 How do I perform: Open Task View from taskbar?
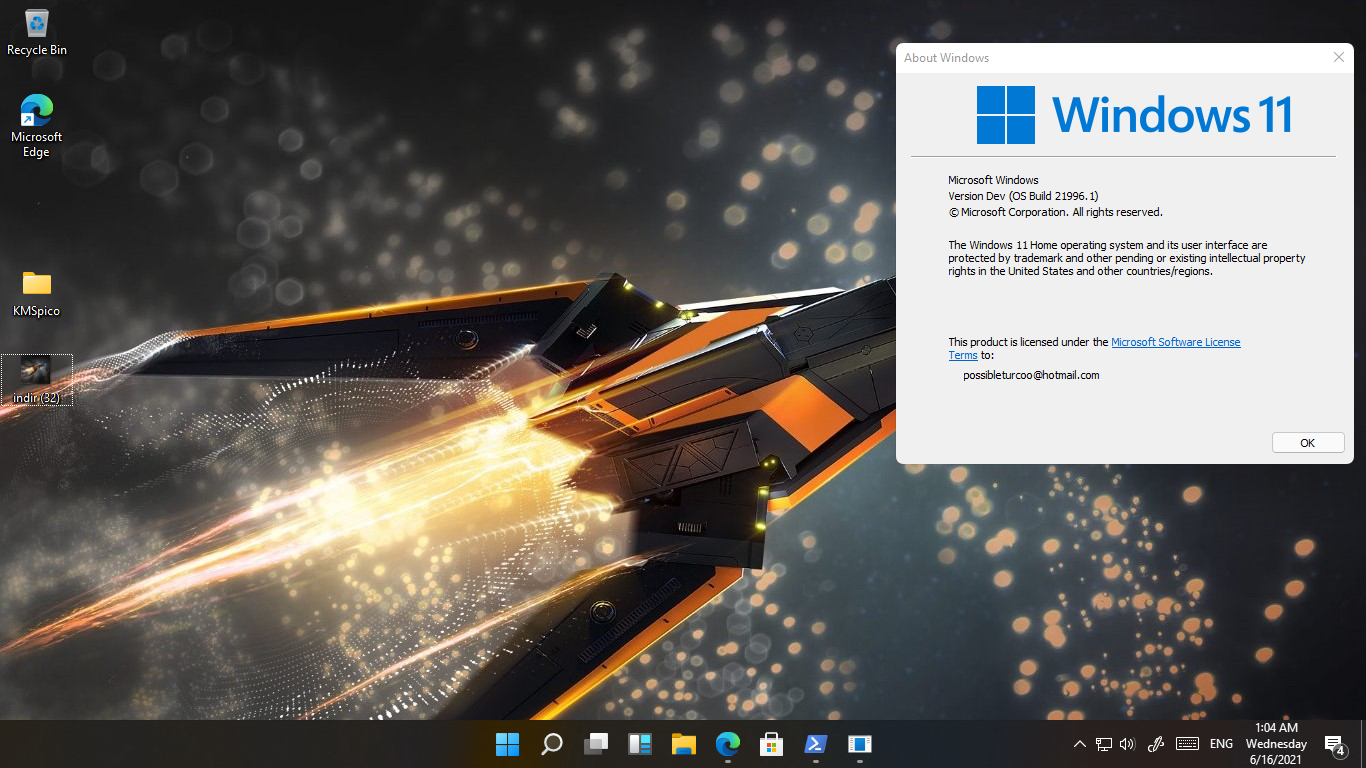pyautogui.click(x=596, y=744)
